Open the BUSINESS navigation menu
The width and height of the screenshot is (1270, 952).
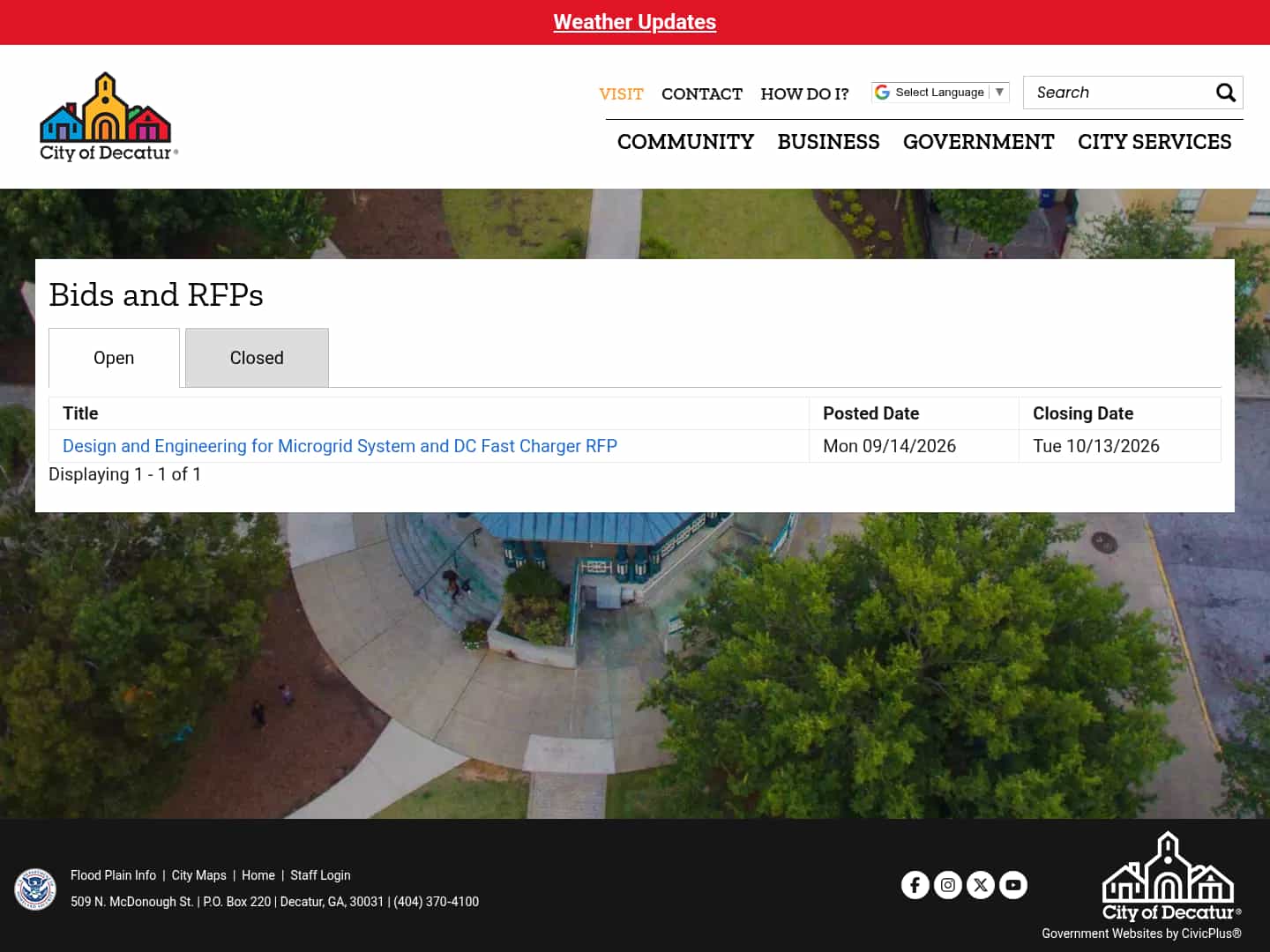tap(828, 142)
